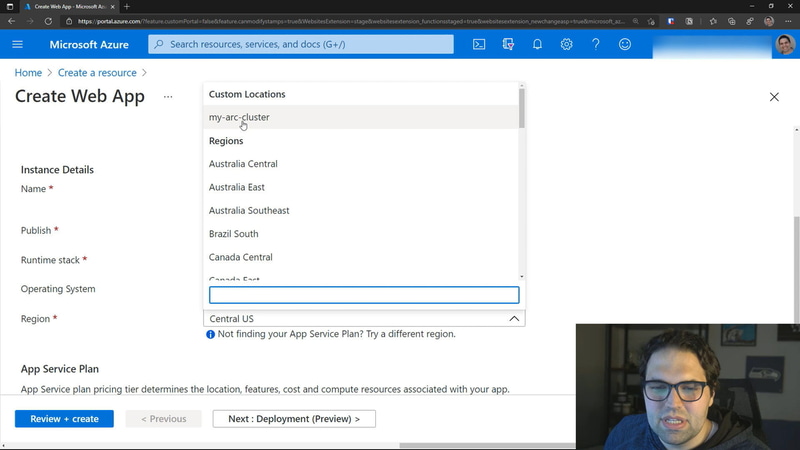Select Brazil South region
The image size is (800, 450).
[361, 234]
